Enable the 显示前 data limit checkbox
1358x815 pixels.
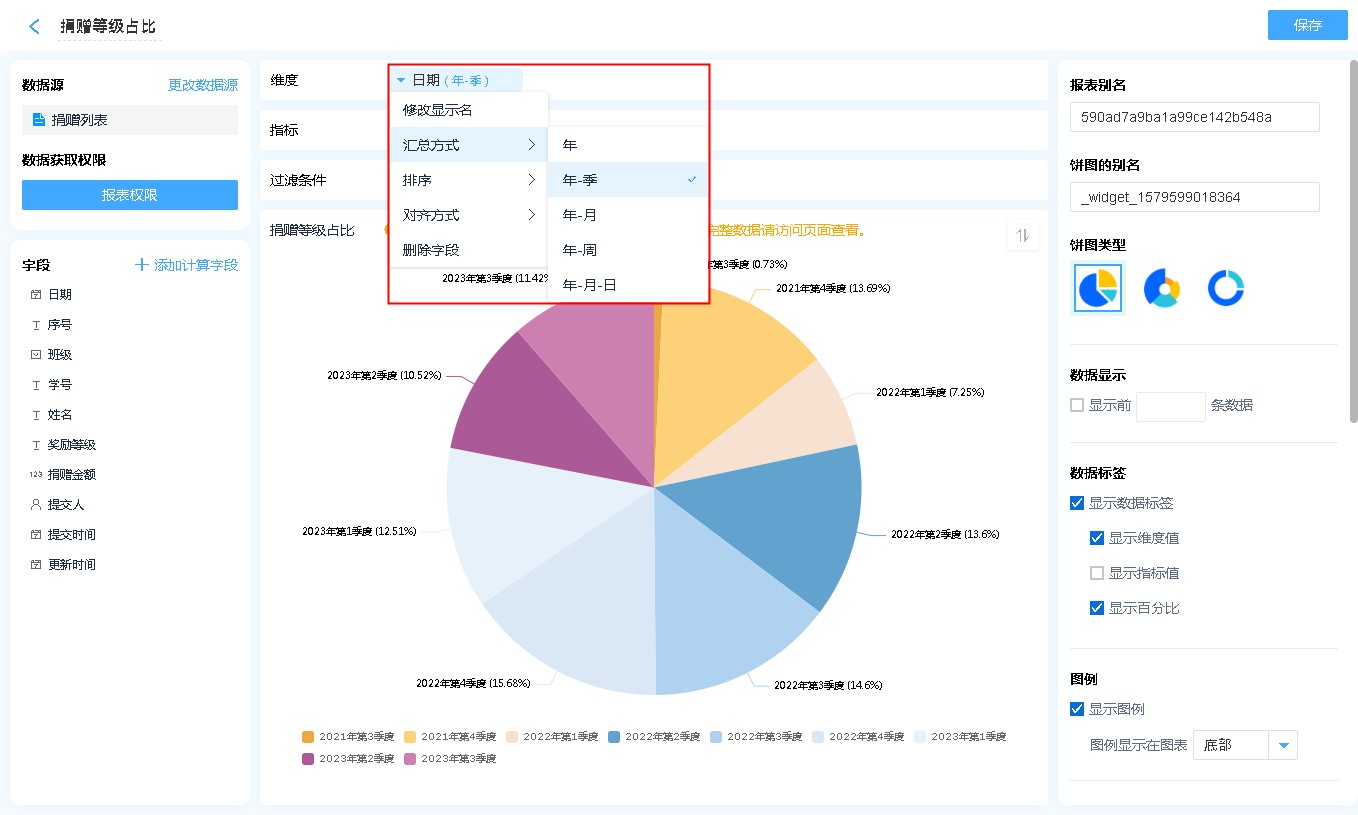point(1077,405)
